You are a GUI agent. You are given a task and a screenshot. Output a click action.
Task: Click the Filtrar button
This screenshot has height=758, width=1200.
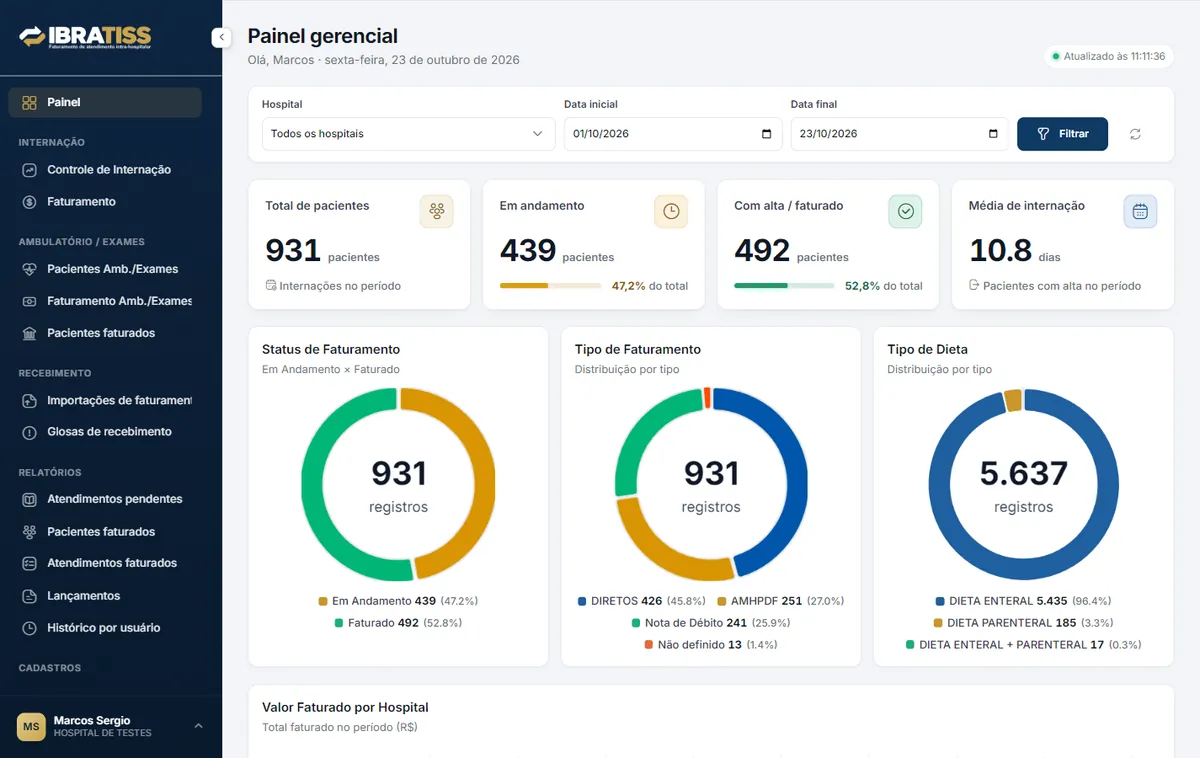coord(1062,134)
